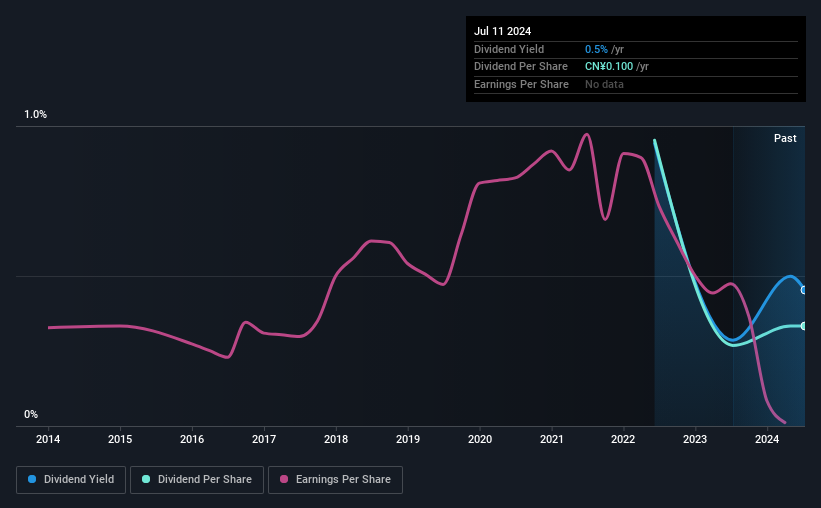
Task: Click the teal Dividend Per Share legend dot
Action: click(x=146, y=479)
